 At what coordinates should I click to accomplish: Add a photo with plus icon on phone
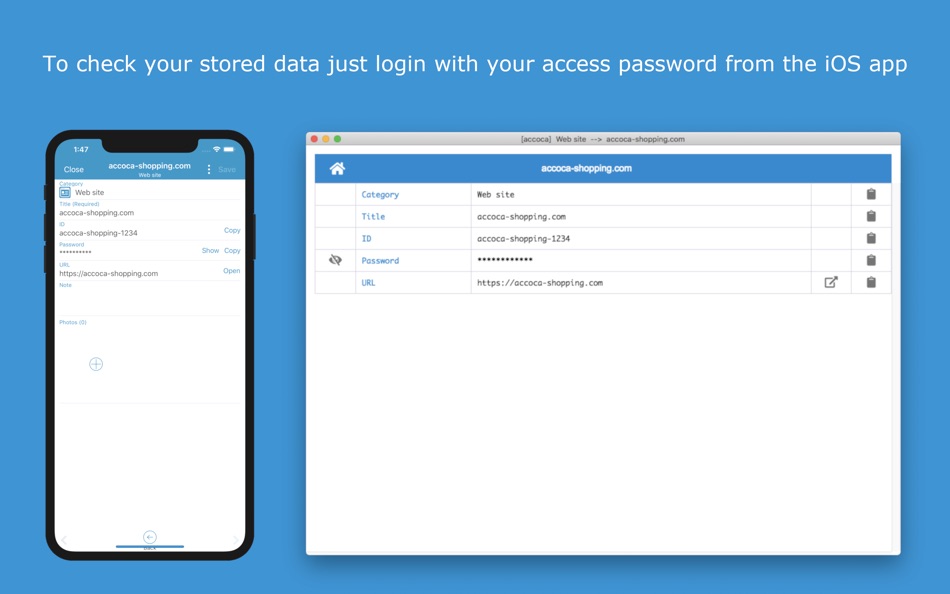click(96, 364)
